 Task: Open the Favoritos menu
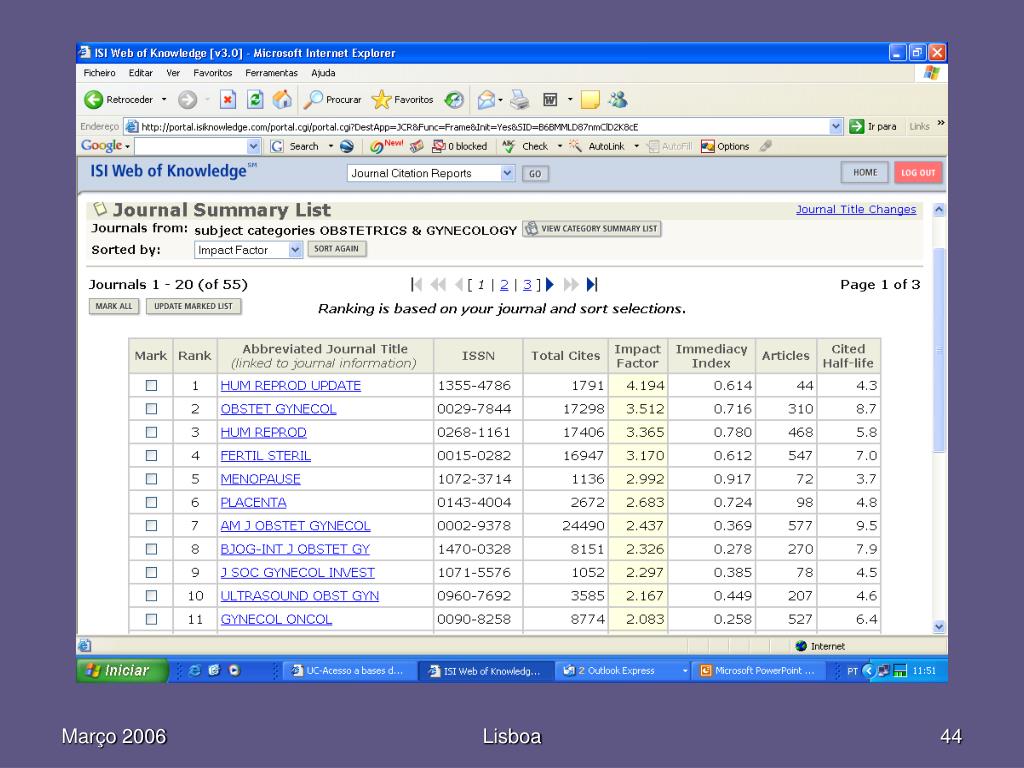coord(213,73)
